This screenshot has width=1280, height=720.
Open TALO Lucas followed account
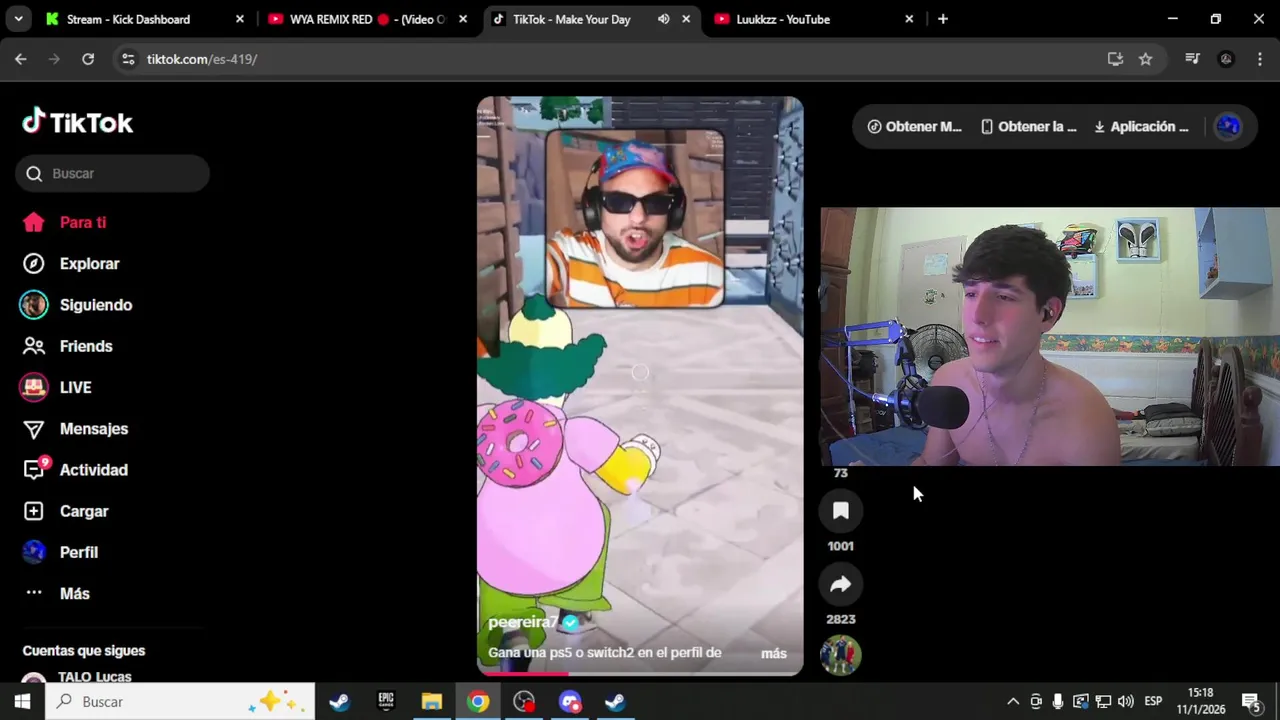coord(94,677)
